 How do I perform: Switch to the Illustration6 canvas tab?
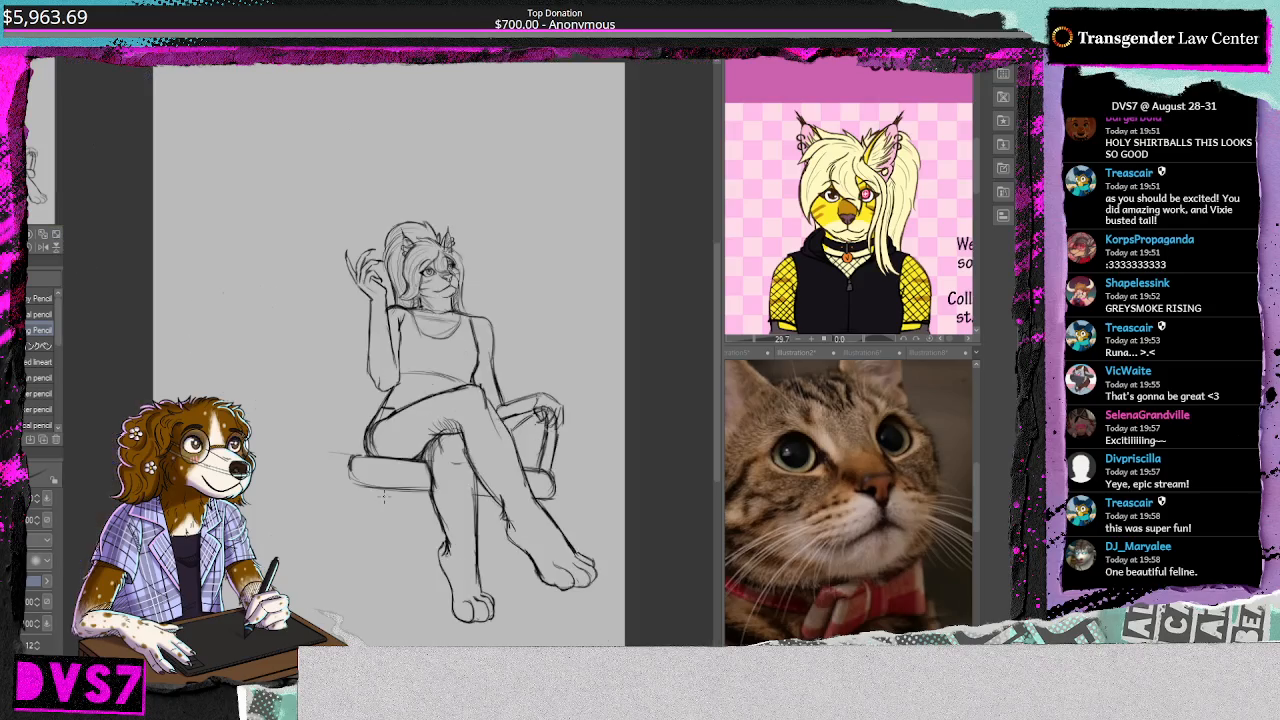click(863, 352)
